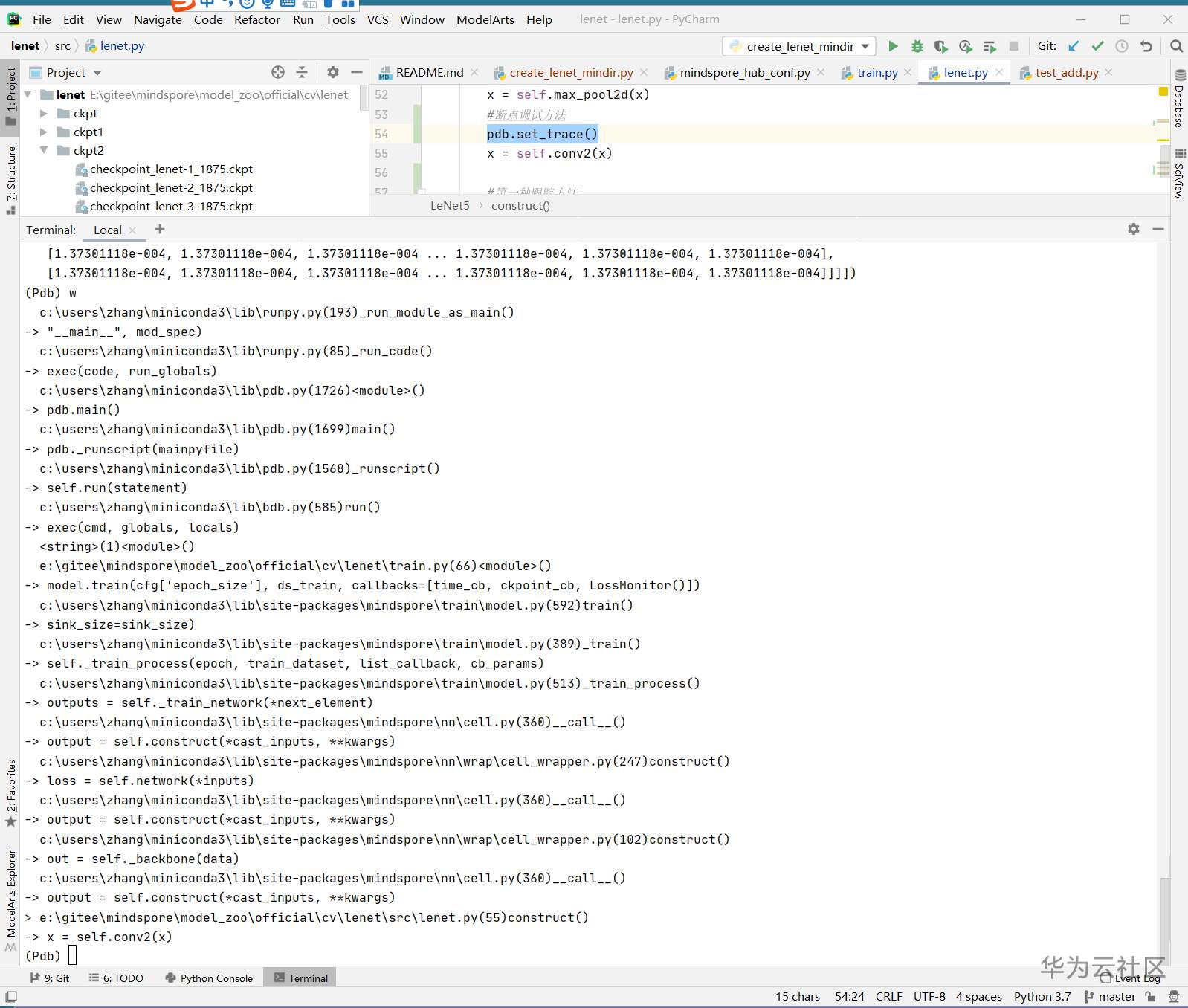Open the run configuration dropdown
Screen dimensions: 1188x1008
799,46
